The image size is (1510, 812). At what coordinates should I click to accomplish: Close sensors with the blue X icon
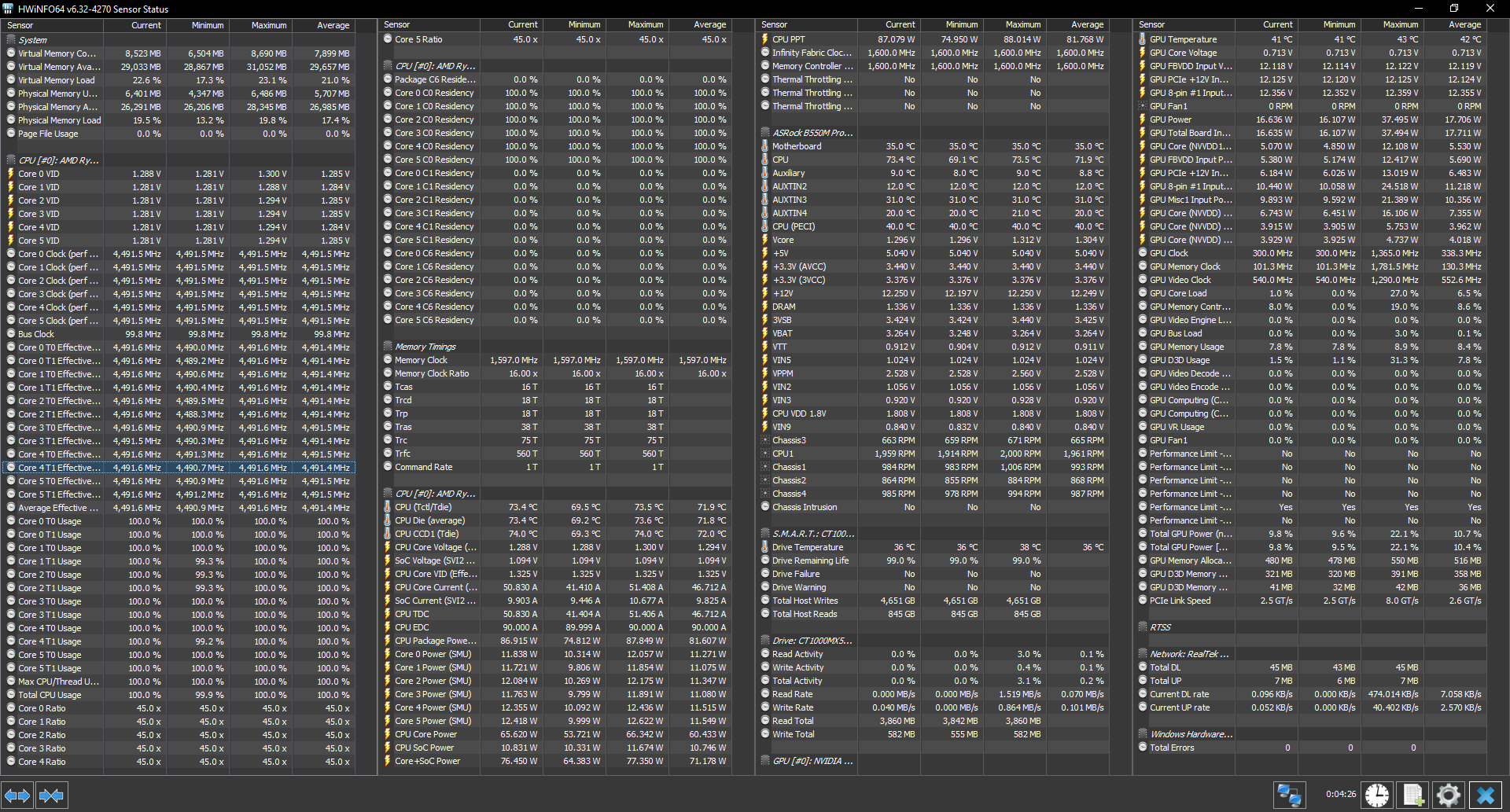pos(1485,795)
